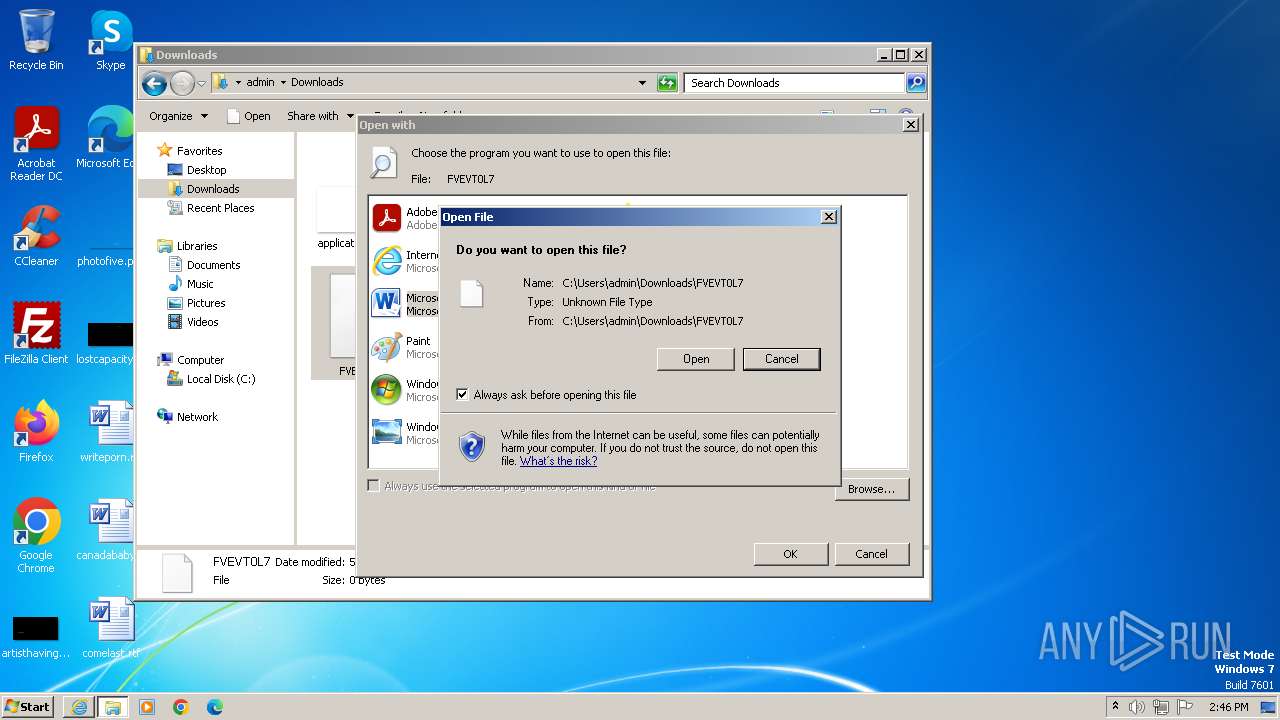Viewport: 1280px width, 720px height.
Task: Follow the What's the risk? link
Action: (558, 462)
